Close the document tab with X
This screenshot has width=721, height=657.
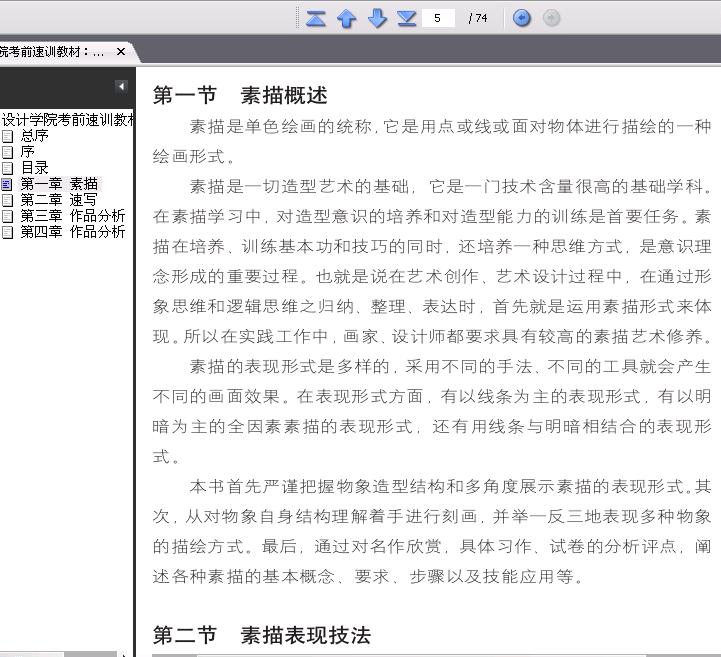click(x=121, y=51)
